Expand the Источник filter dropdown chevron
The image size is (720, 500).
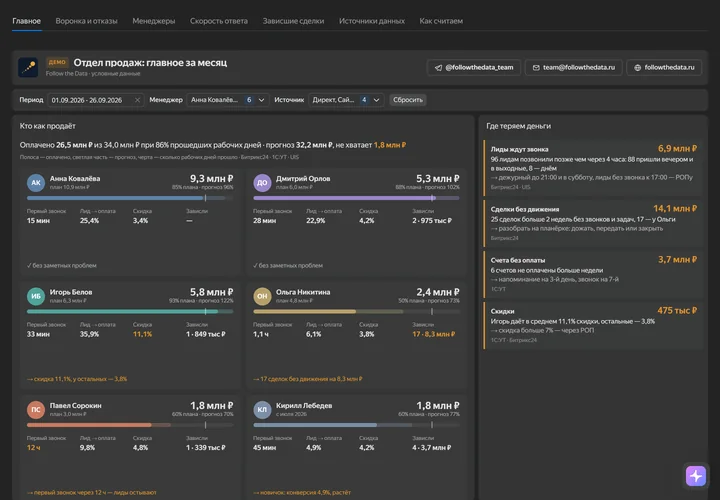[x=377, y=100]
